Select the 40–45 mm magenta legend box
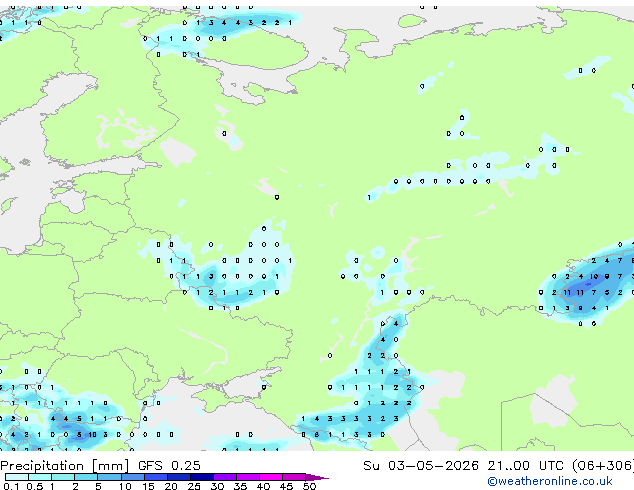 coord(271,477)
